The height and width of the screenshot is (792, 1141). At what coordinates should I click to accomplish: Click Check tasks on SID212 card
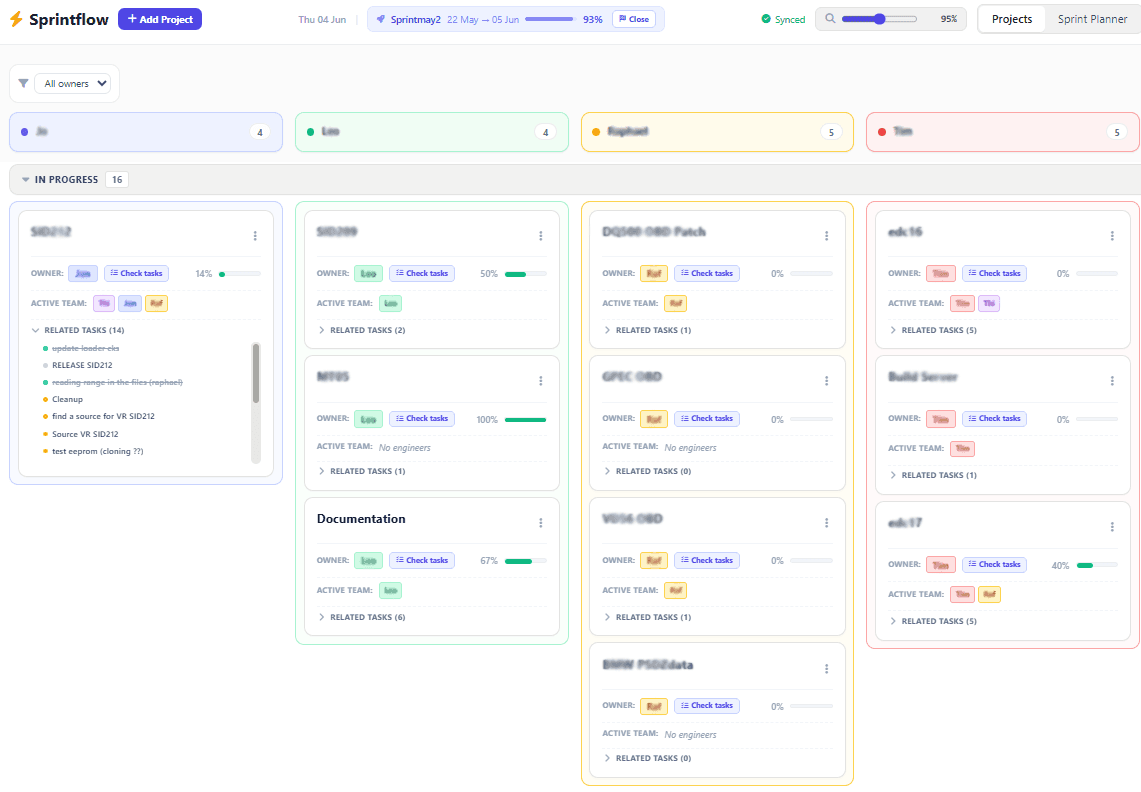[136, 274]
